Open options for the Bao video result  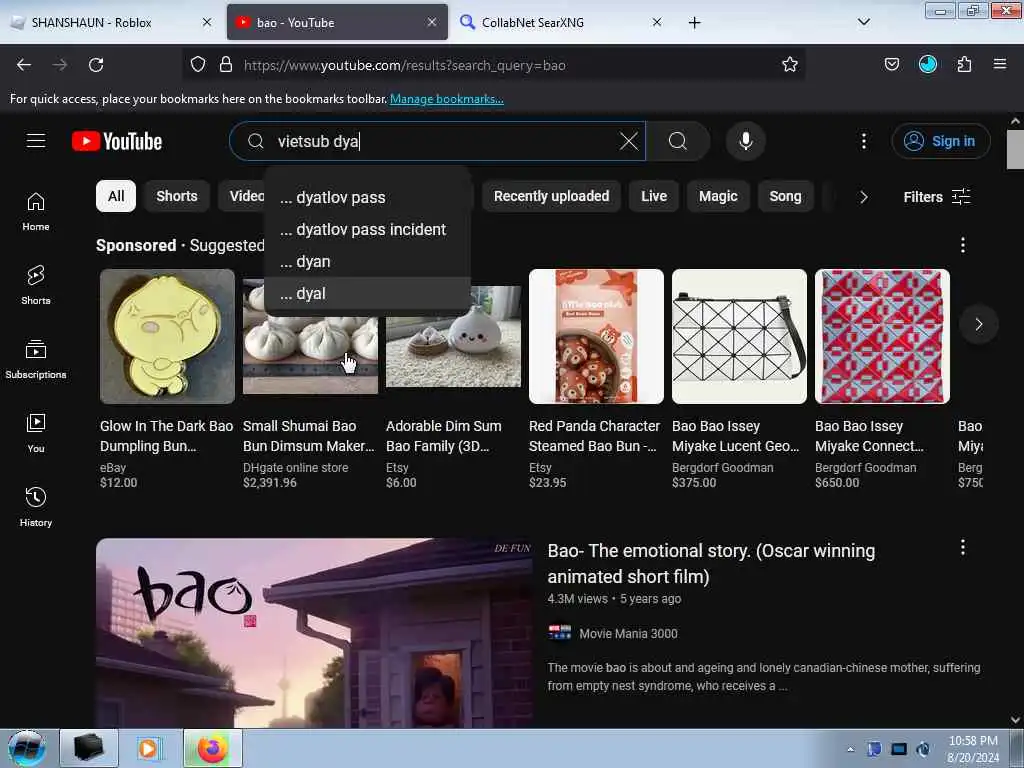pyautogui.click(x=963, y=547)
